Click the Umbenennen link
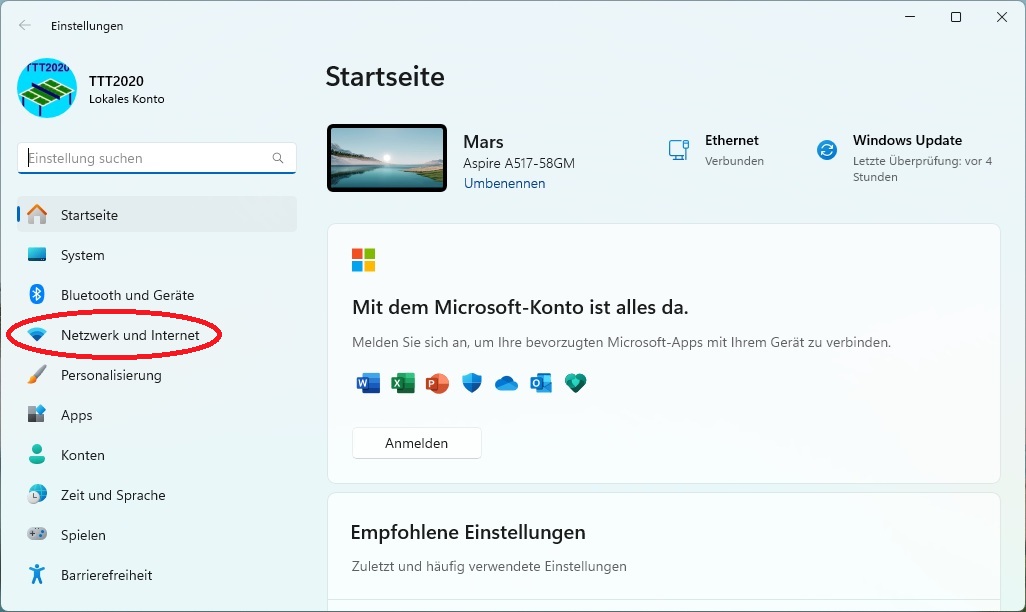 pyautogui.click(x=504, y=183)
